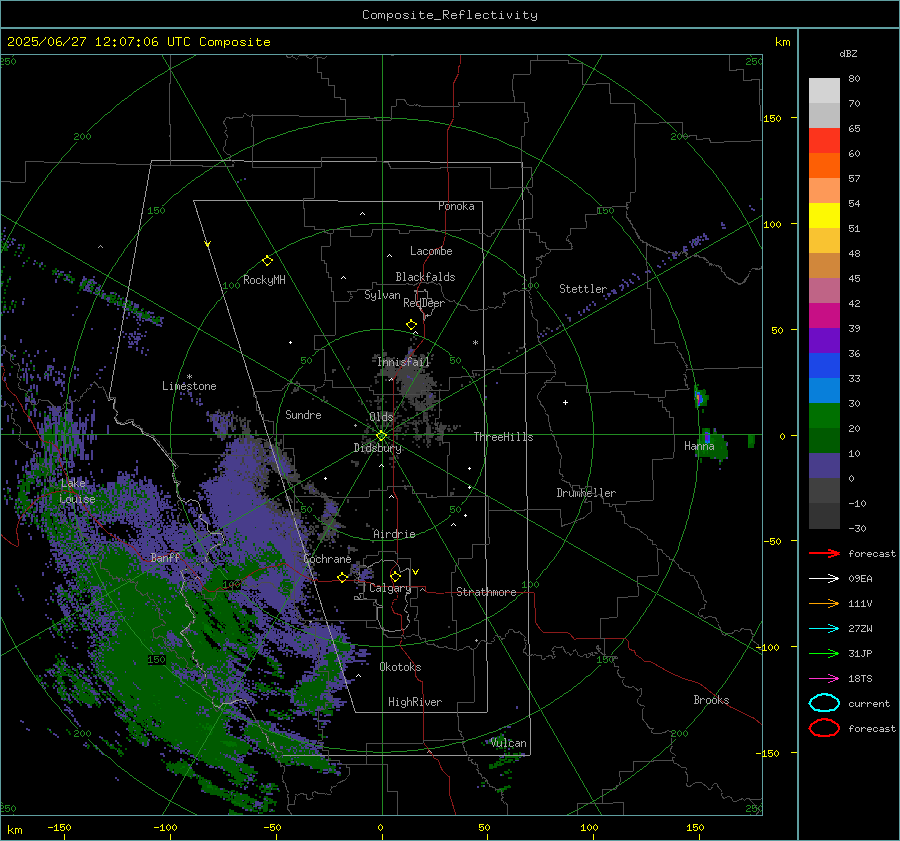Viewport: 900px width, 841px height.
Task: Select the red swatch between 65 and 60 dBZ
Action: [824, 141]
